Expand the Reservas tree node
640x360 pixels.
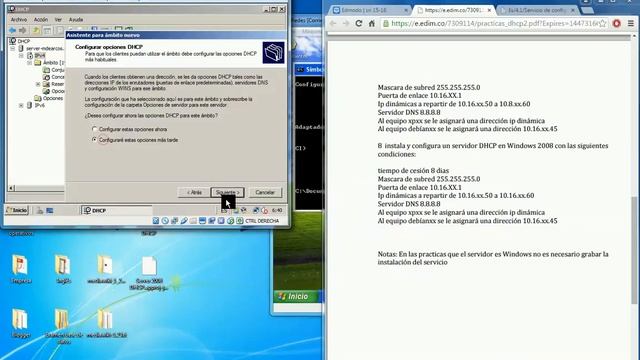coord(38,84)
